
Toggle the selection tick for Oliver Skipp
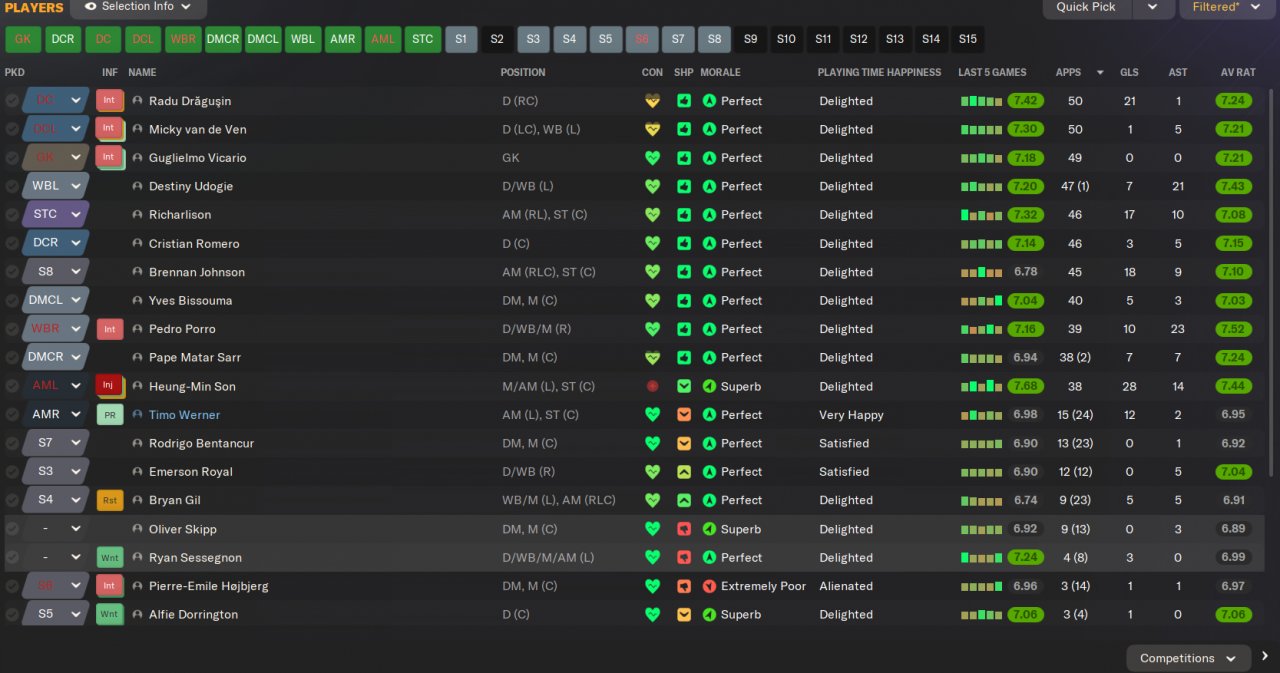click(x=12, y=529)
